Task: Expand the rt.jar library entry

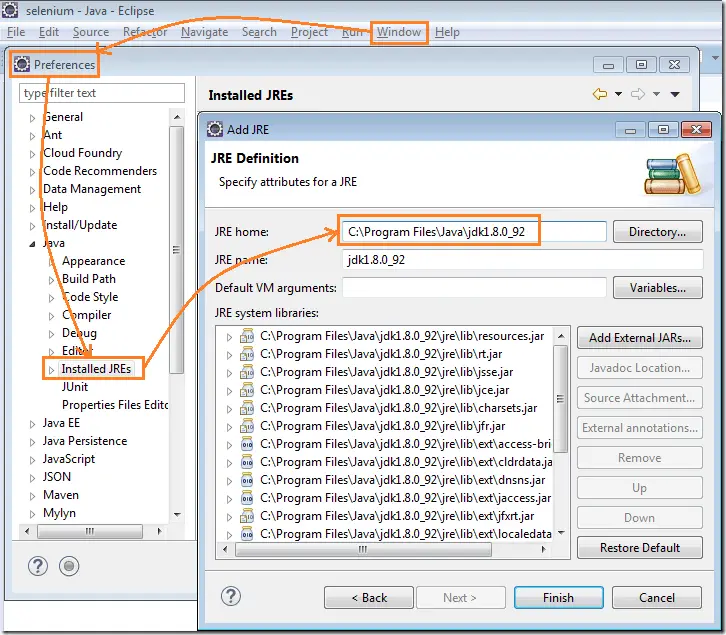Action: 229,355
